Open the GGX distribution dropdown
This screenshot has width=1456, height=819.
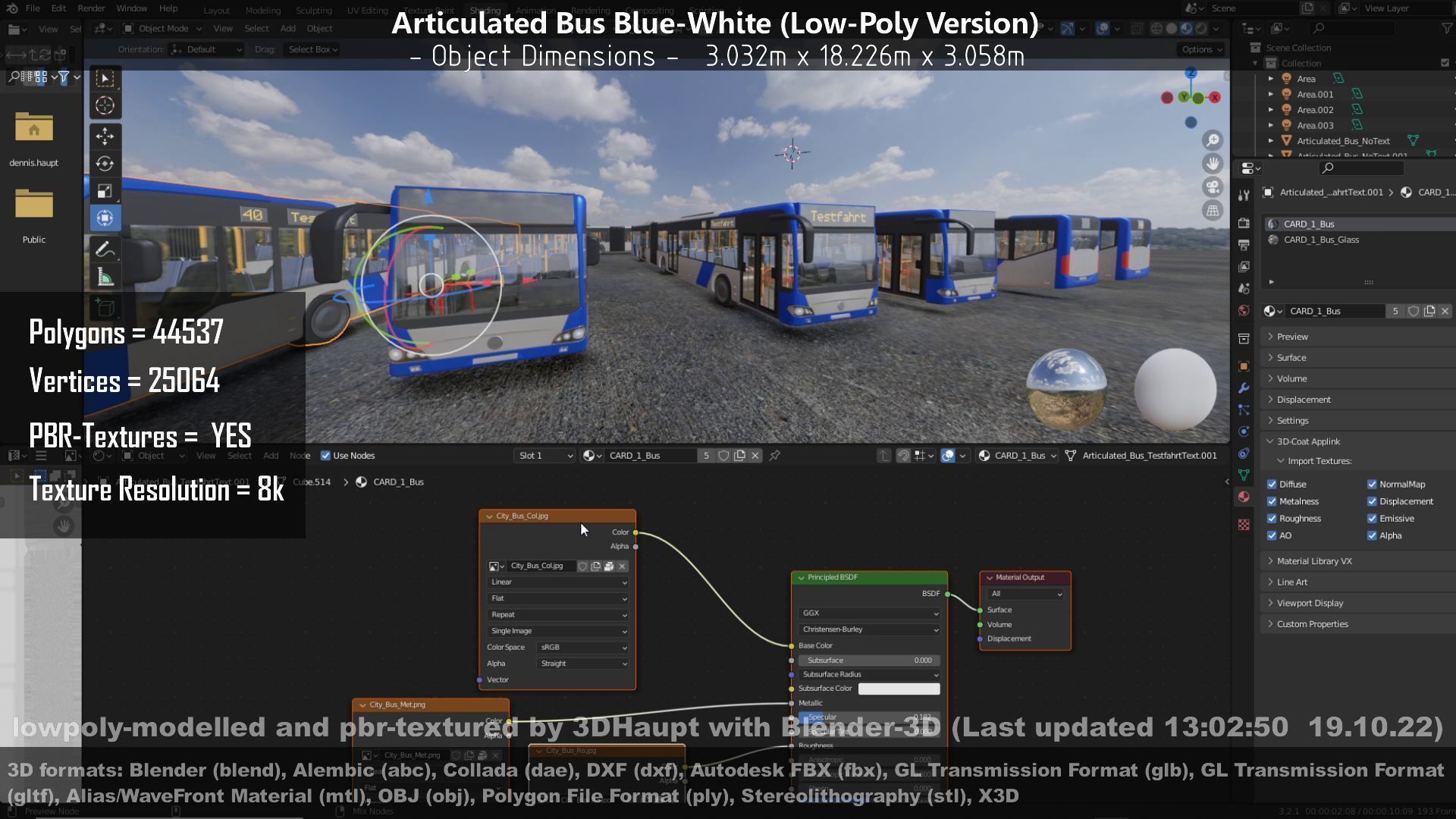(x=870, y=613)
